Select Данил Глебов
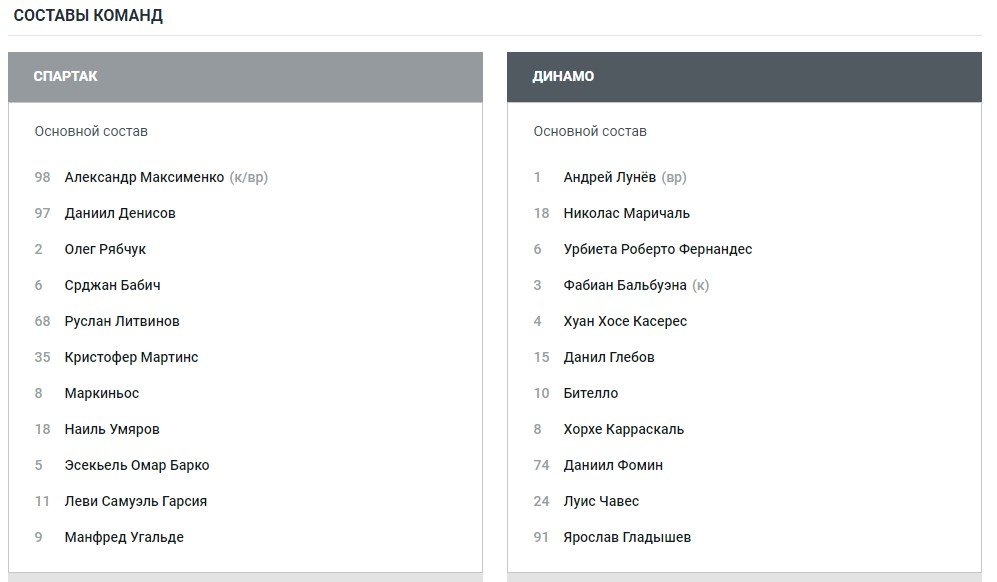Viewport: 997px width, 582px height. point(609,357)
